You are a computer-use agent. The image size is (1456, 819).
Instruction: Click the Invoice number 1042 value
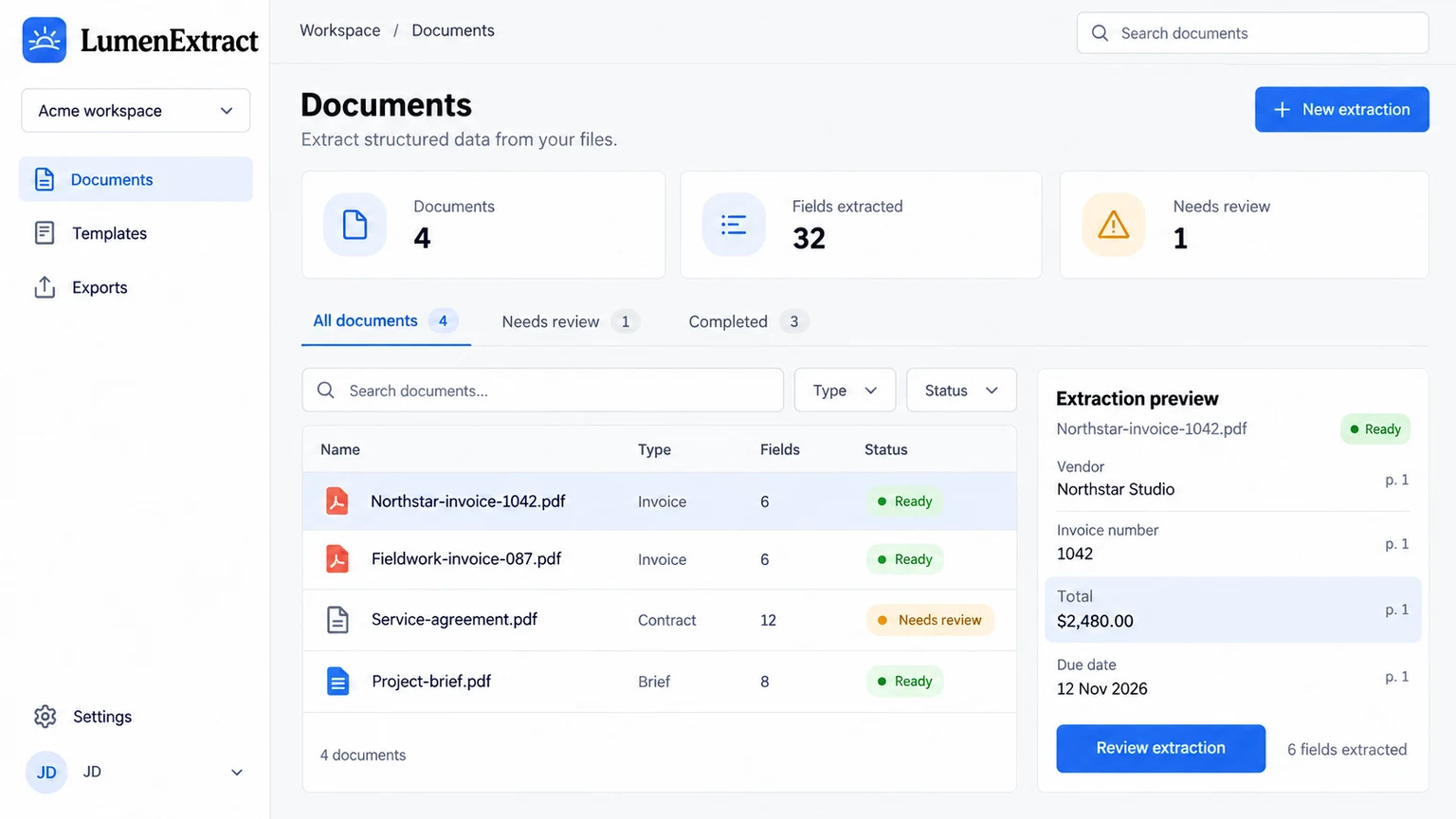[x=1075, y=554]
